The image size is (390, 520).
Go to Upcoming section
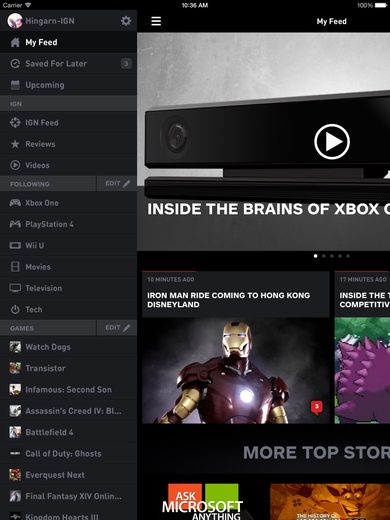pos(68,85)
